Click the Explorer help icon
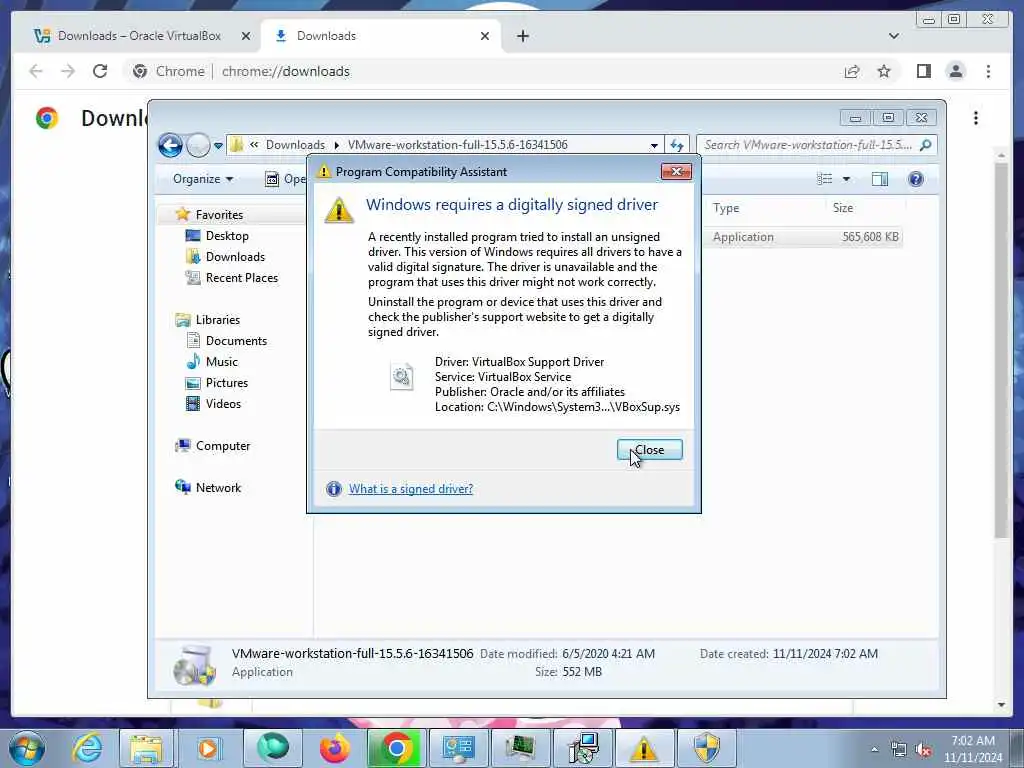Screen dimensions: 1024x768 [916, 179]
